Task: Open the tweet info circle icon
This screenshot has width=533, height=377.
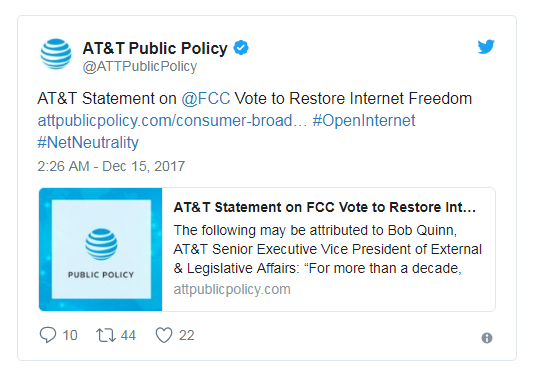Action: (x=487, y=338)
